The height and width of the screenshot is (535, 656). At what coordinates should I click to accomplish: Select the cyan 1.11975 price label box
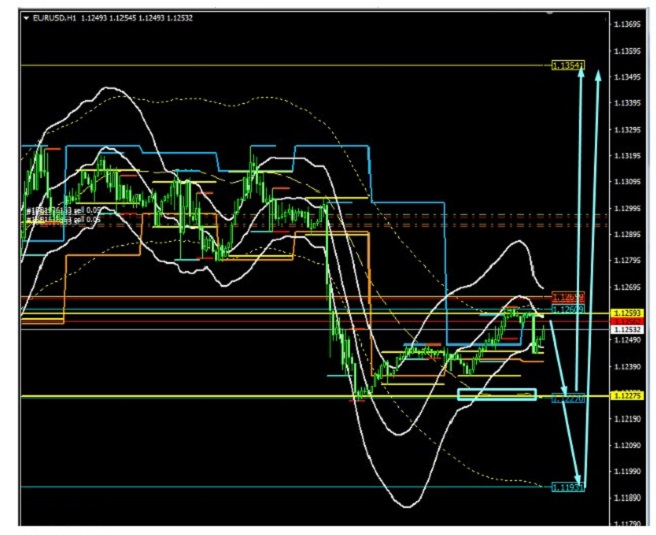tap(567, 487)
